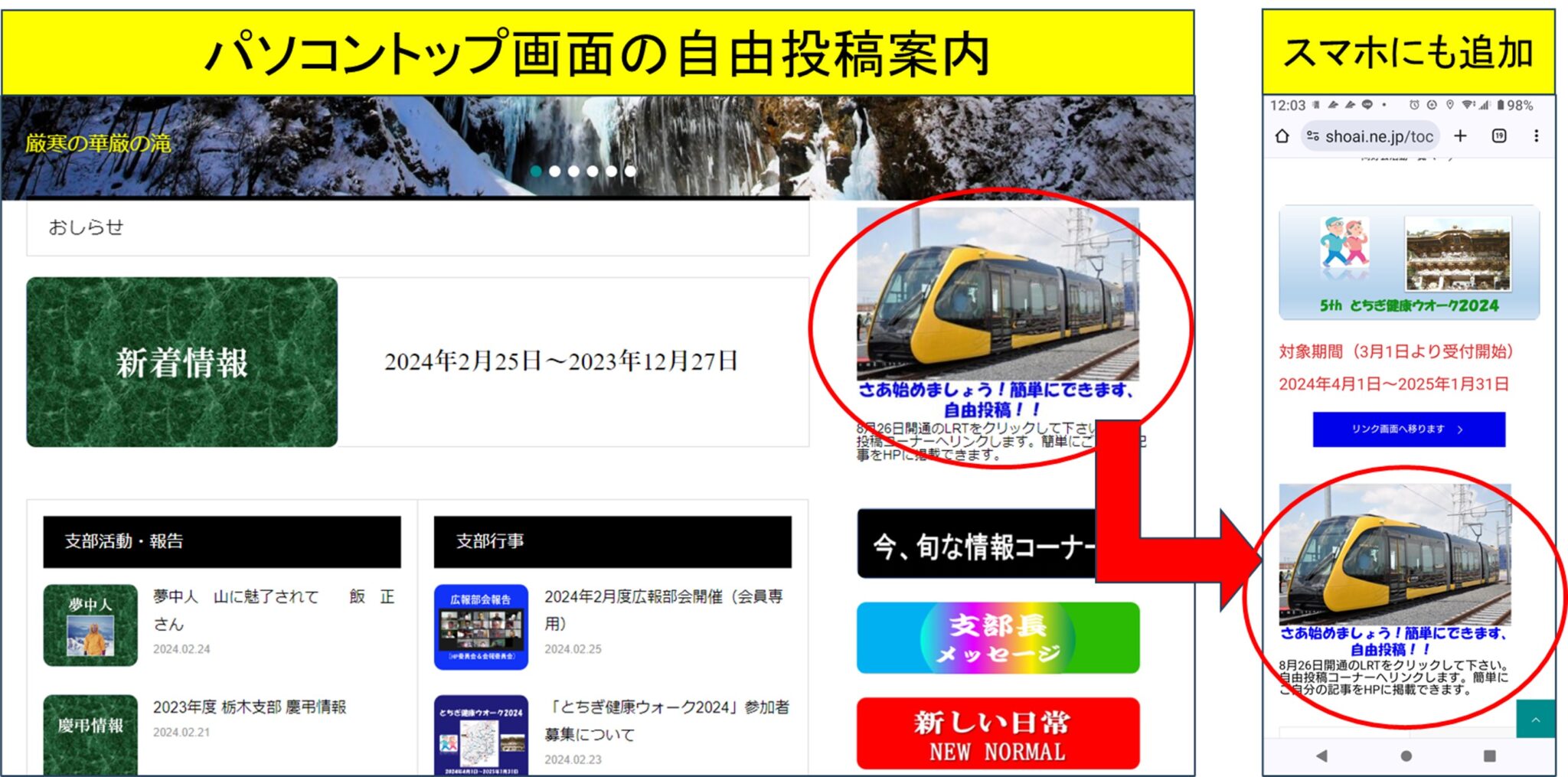Select the third carousel dot indicator
1568x777 pixels.
click(x=573, y=171)
